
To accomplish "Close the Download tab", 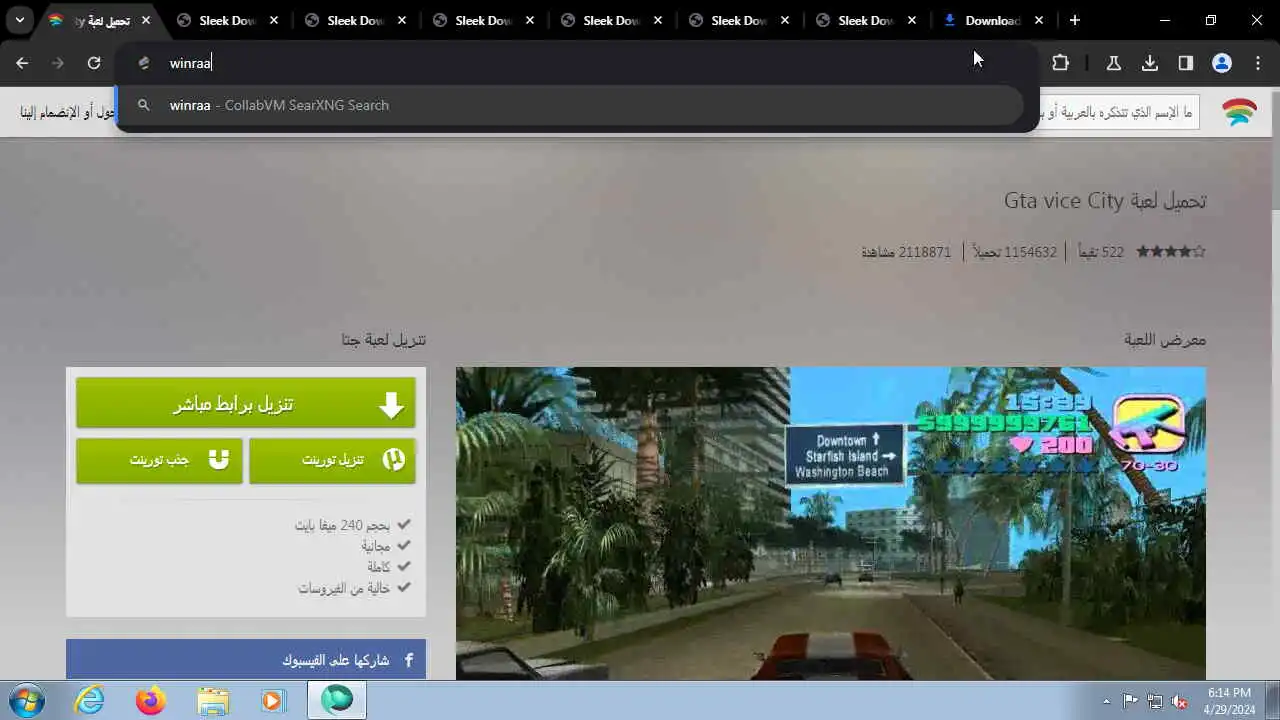I will click(x=1039, y=20).
